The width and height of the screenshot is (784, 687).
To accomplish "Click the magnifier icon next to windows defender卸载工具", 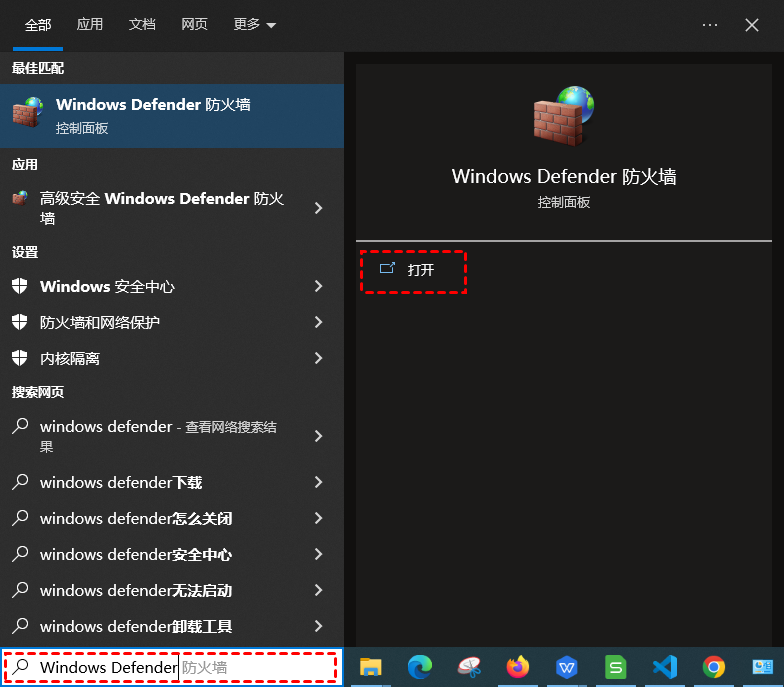I will (20, 626).
